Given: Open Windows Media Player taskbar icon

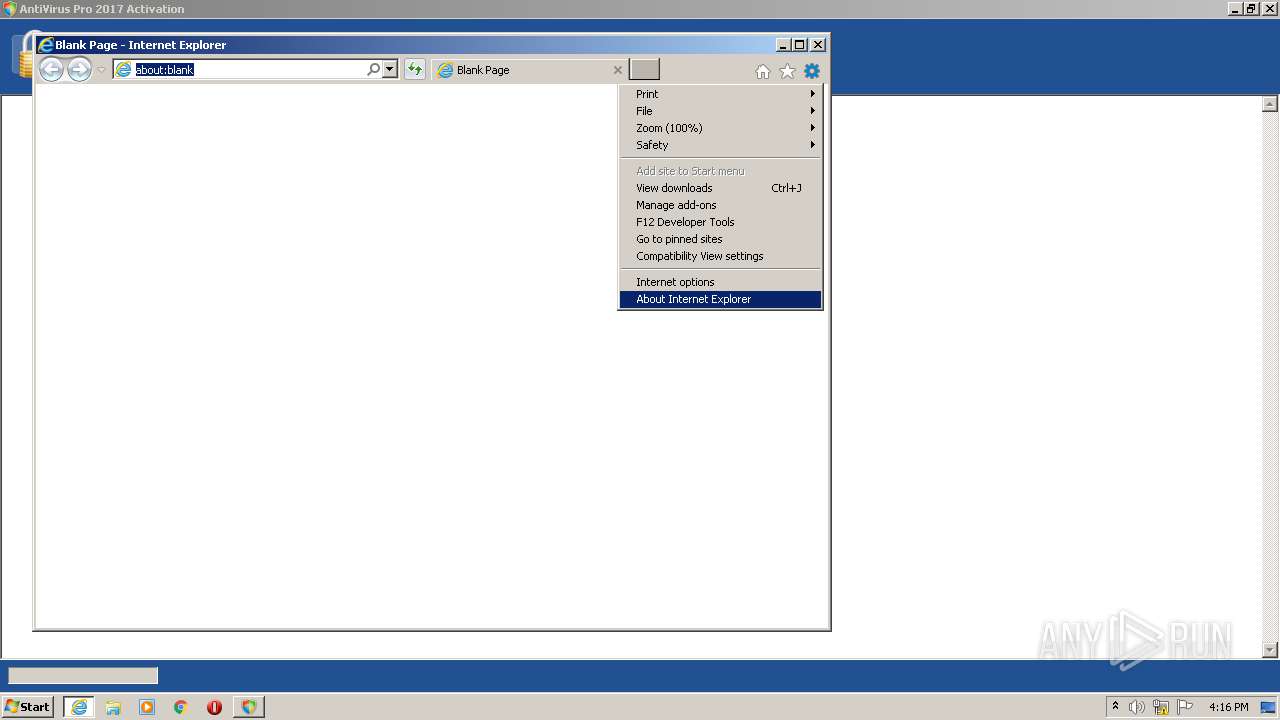Looking at the screenshot, I should point(147,707).
